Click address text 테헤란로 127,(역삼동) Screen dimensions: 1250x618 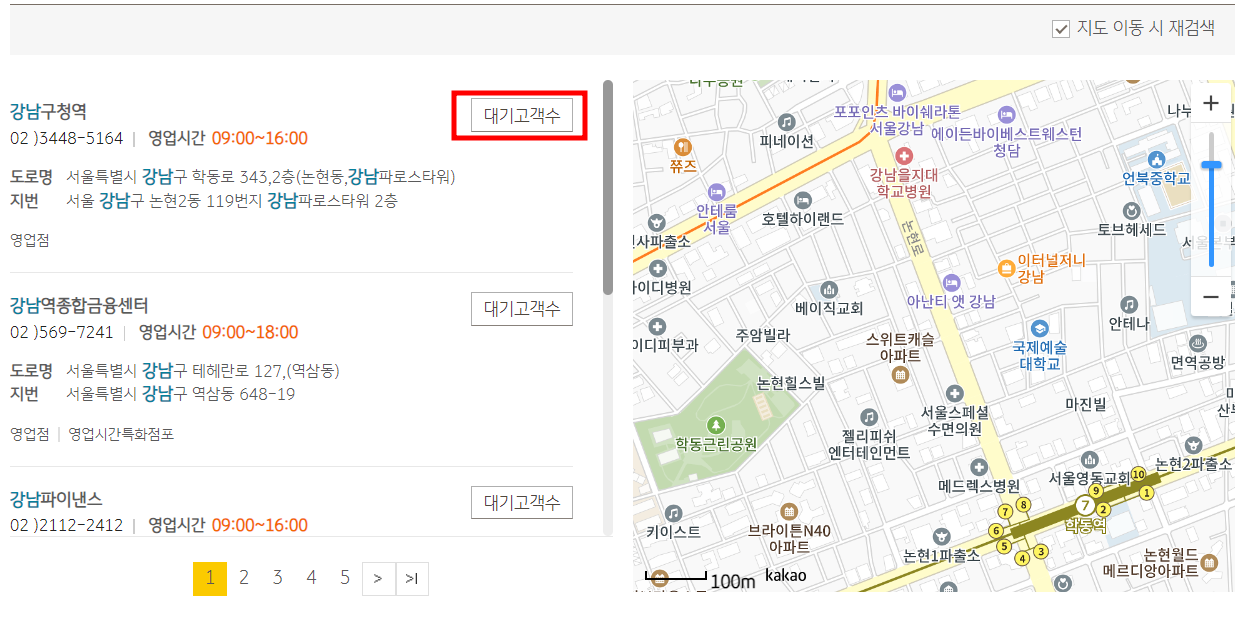pos(265,370)
